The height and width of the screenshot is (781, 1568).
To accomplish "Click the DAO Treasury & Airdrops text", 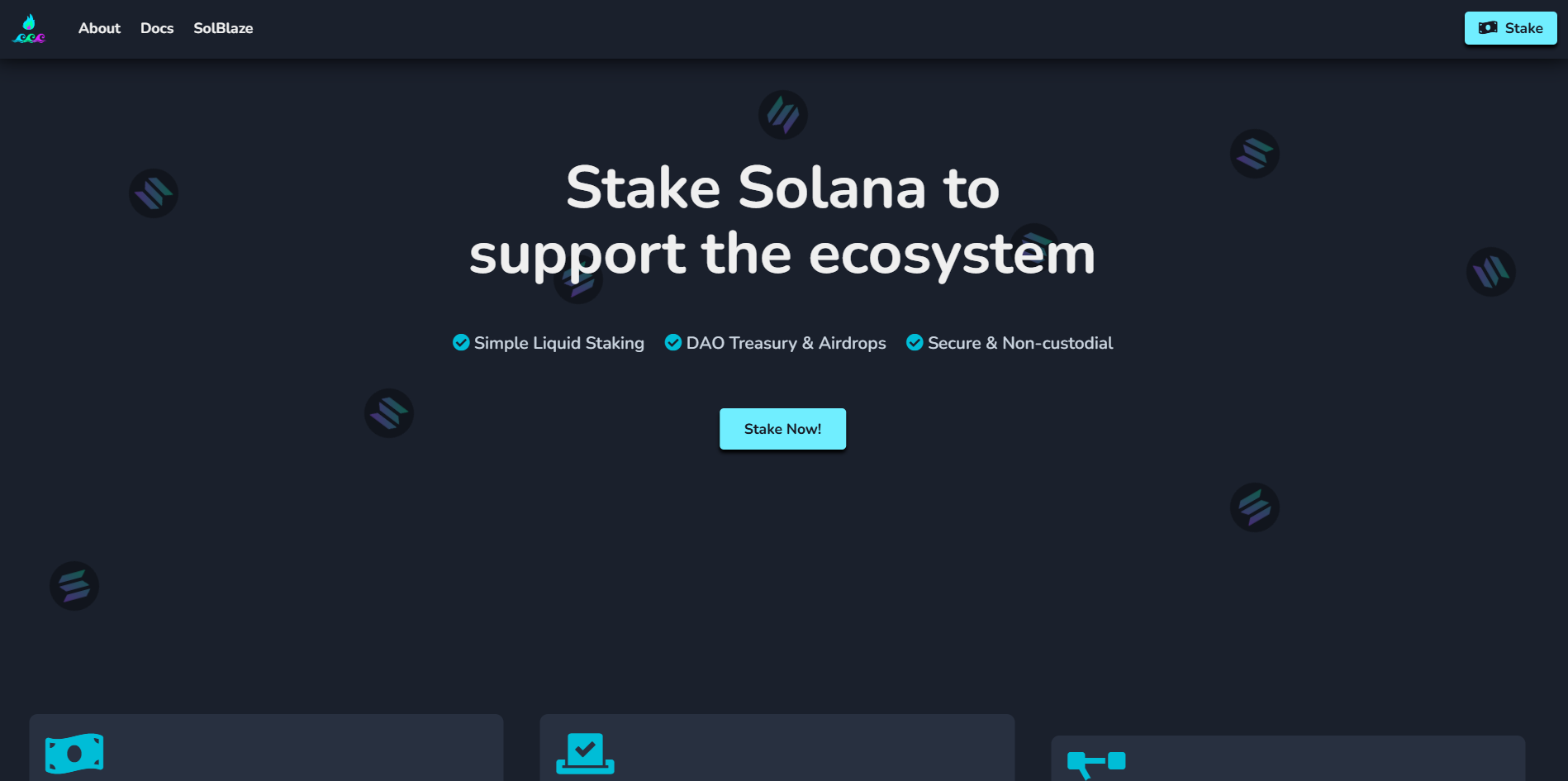I will click(786, 343).
